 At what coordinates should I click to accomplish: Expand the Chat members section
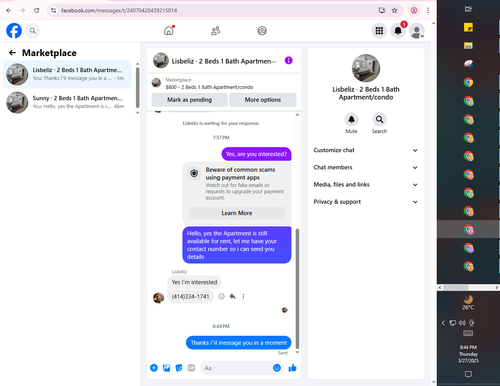pos(366,167)
